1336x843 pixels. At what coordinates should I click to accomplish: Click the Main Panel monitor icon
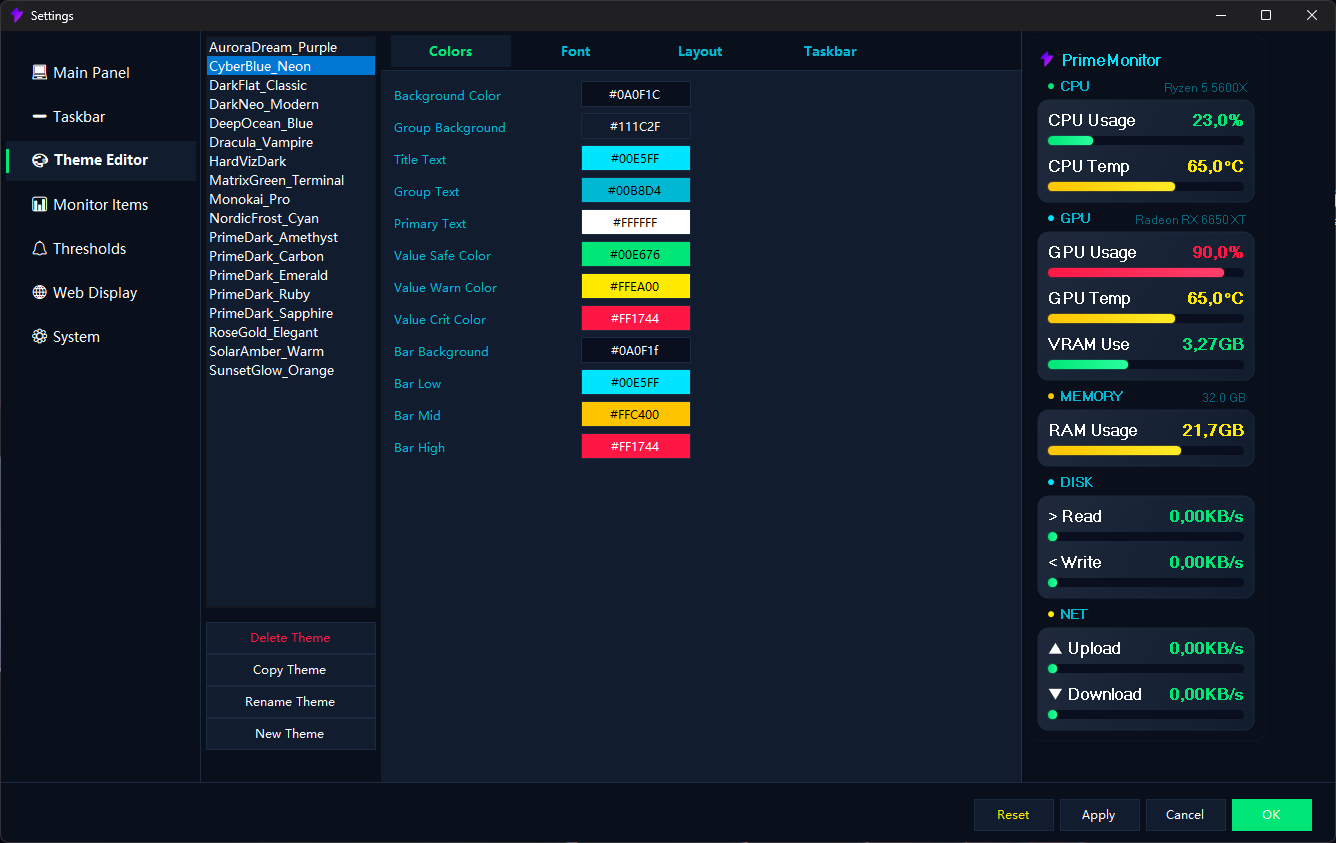[x=40, y=72]
